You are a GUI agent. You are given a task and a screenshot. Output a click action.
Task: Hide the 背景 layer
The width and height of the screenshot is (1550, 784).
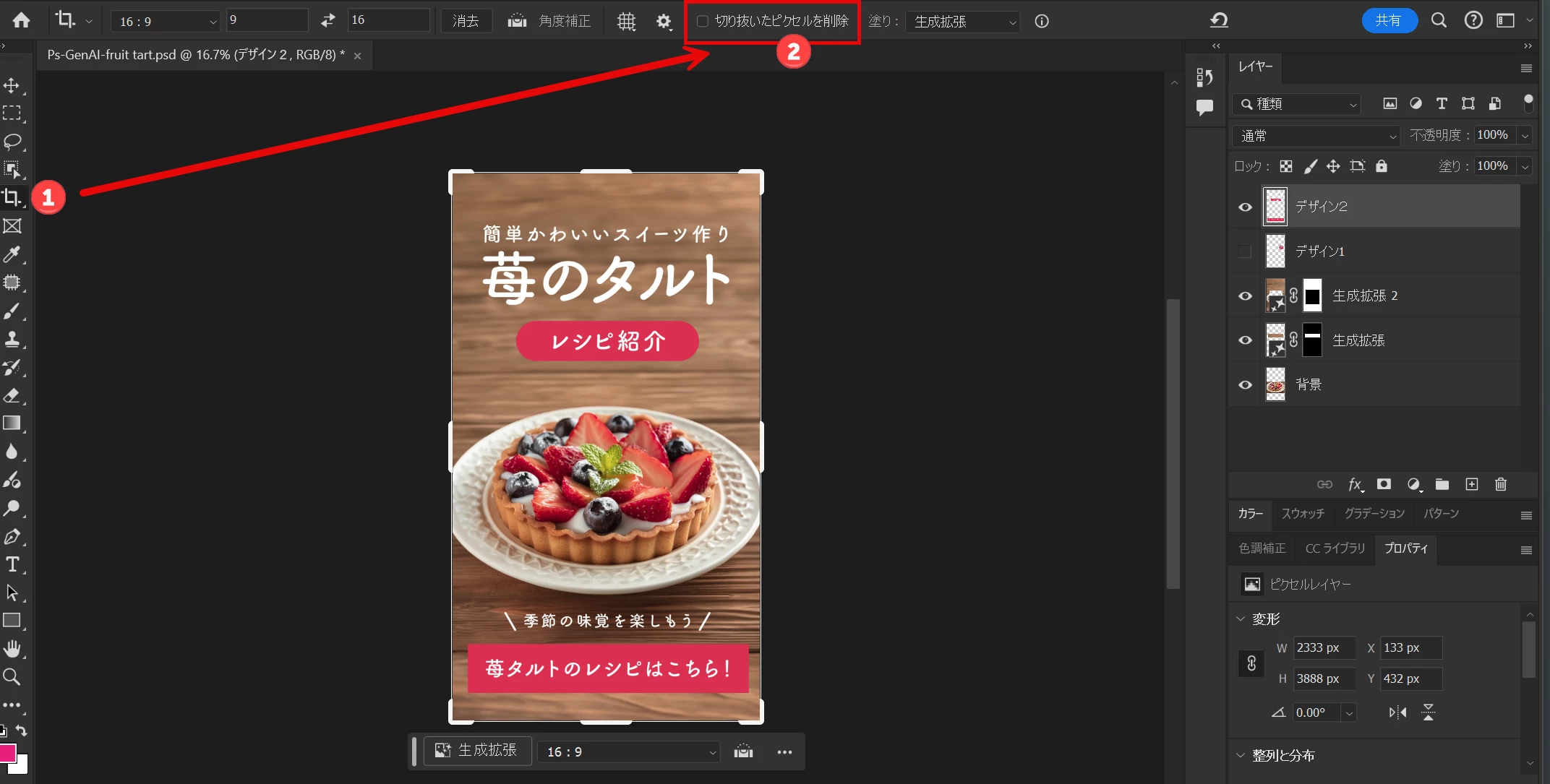pos(1245,384)
